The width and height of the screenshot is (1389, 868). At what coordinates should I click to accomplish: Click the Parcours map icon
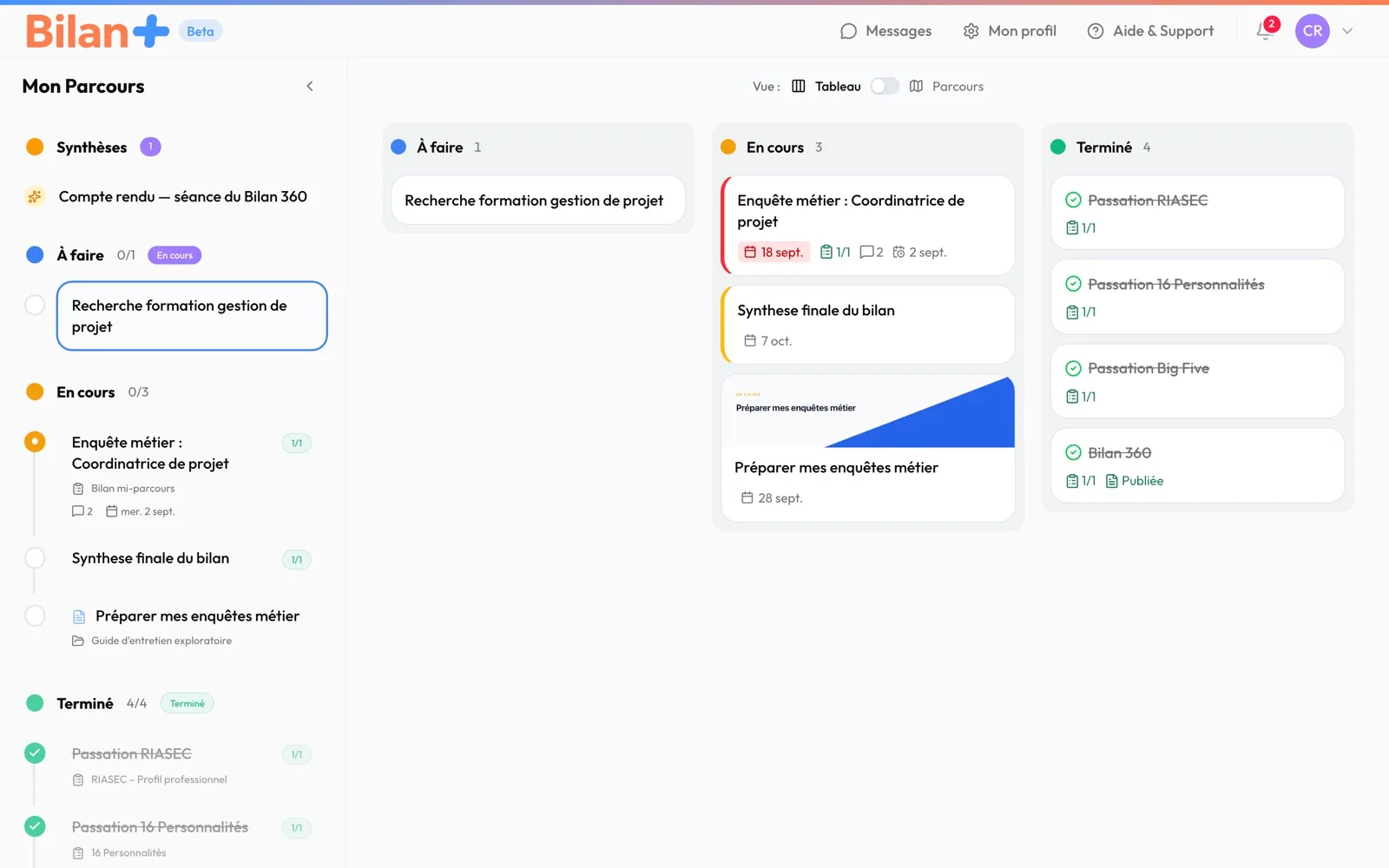pyautogui.click(x=916, y=86)
